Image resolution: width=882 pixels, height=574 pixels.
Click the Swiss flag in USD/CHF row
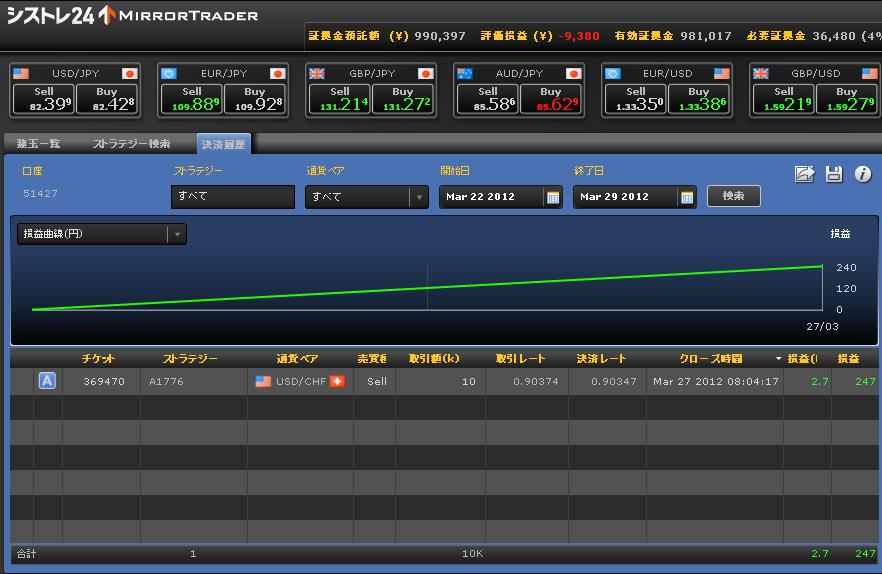[337, 381]
